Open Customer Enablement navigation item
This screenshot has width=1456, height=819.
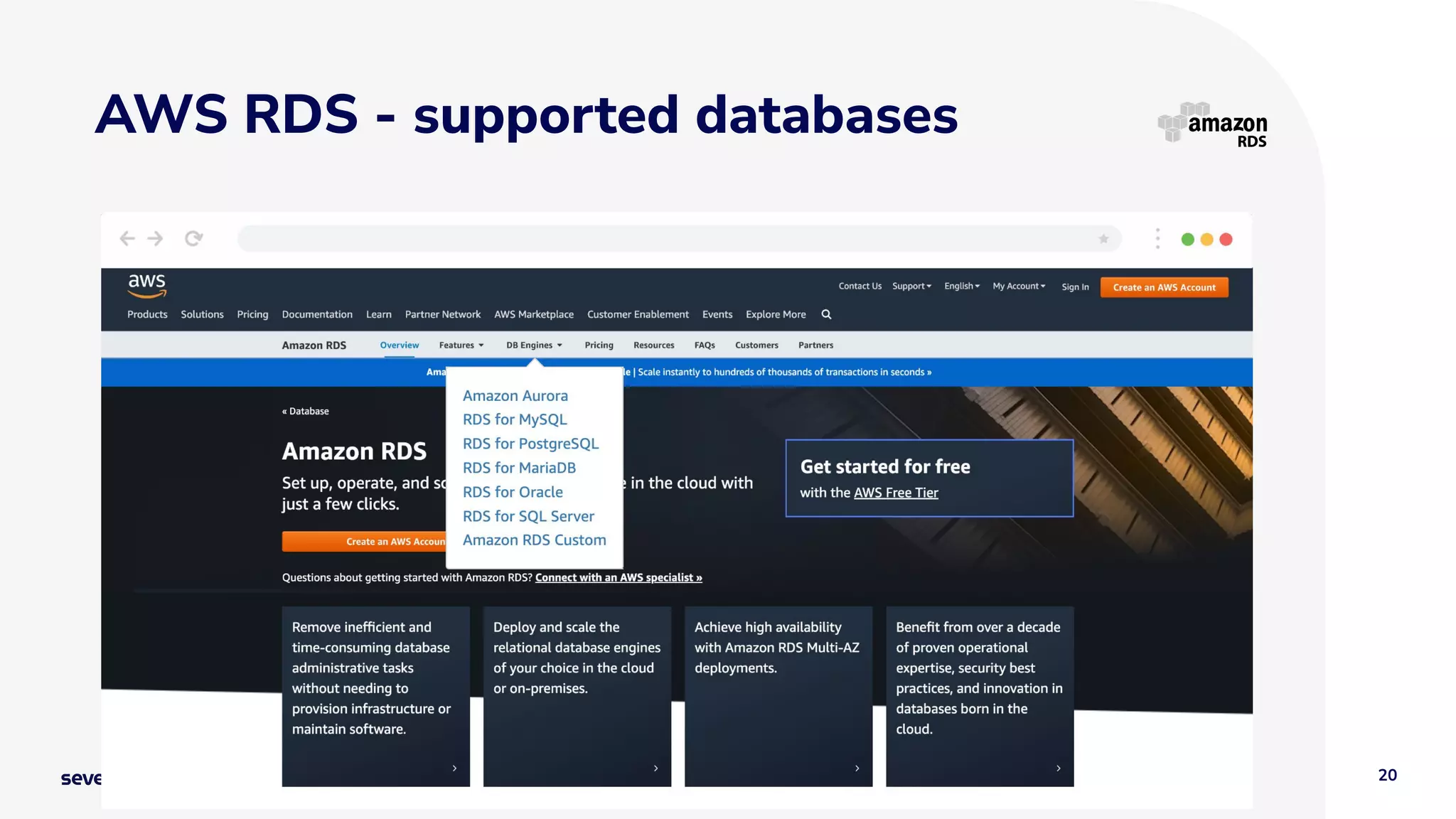(638, 314)
